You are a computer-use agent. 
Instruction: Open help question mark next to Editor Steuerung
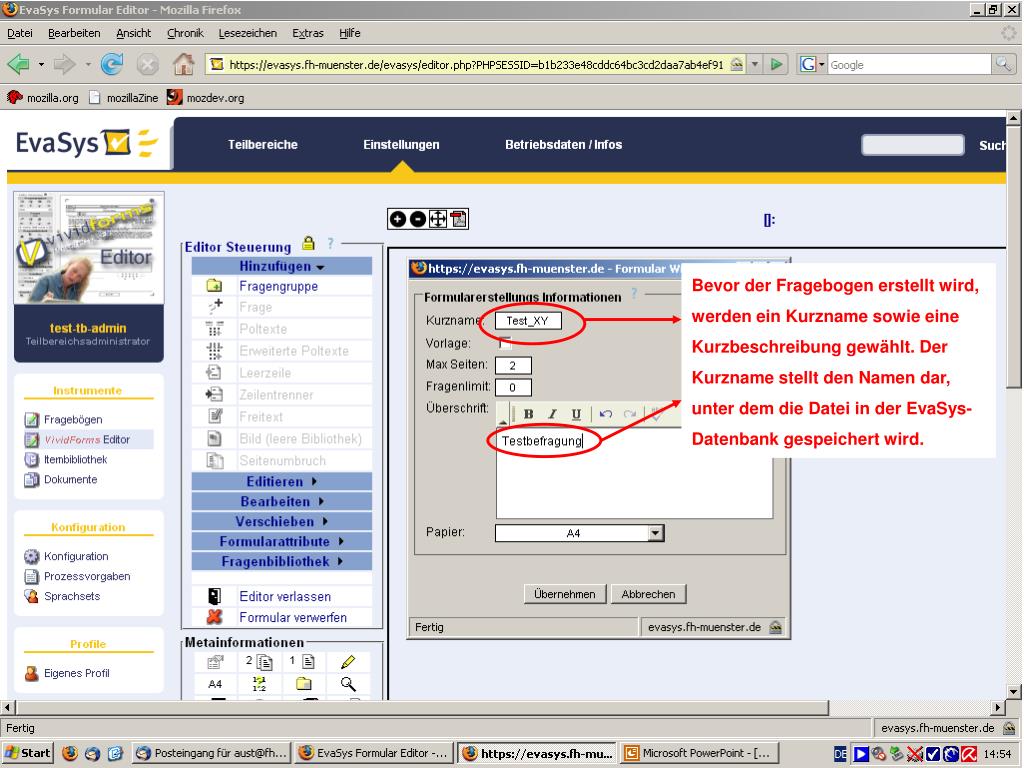point(330,244)
